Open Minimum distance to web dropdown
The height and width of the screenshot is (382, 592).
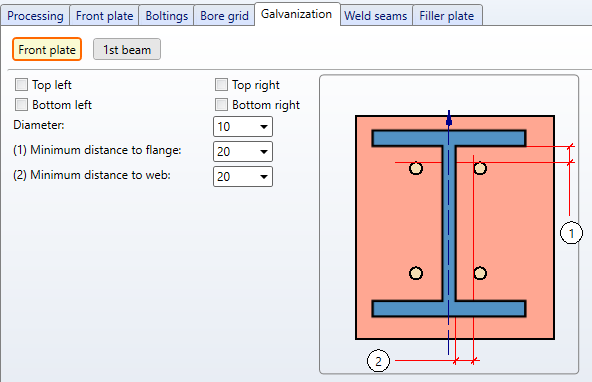coord(243,176)
